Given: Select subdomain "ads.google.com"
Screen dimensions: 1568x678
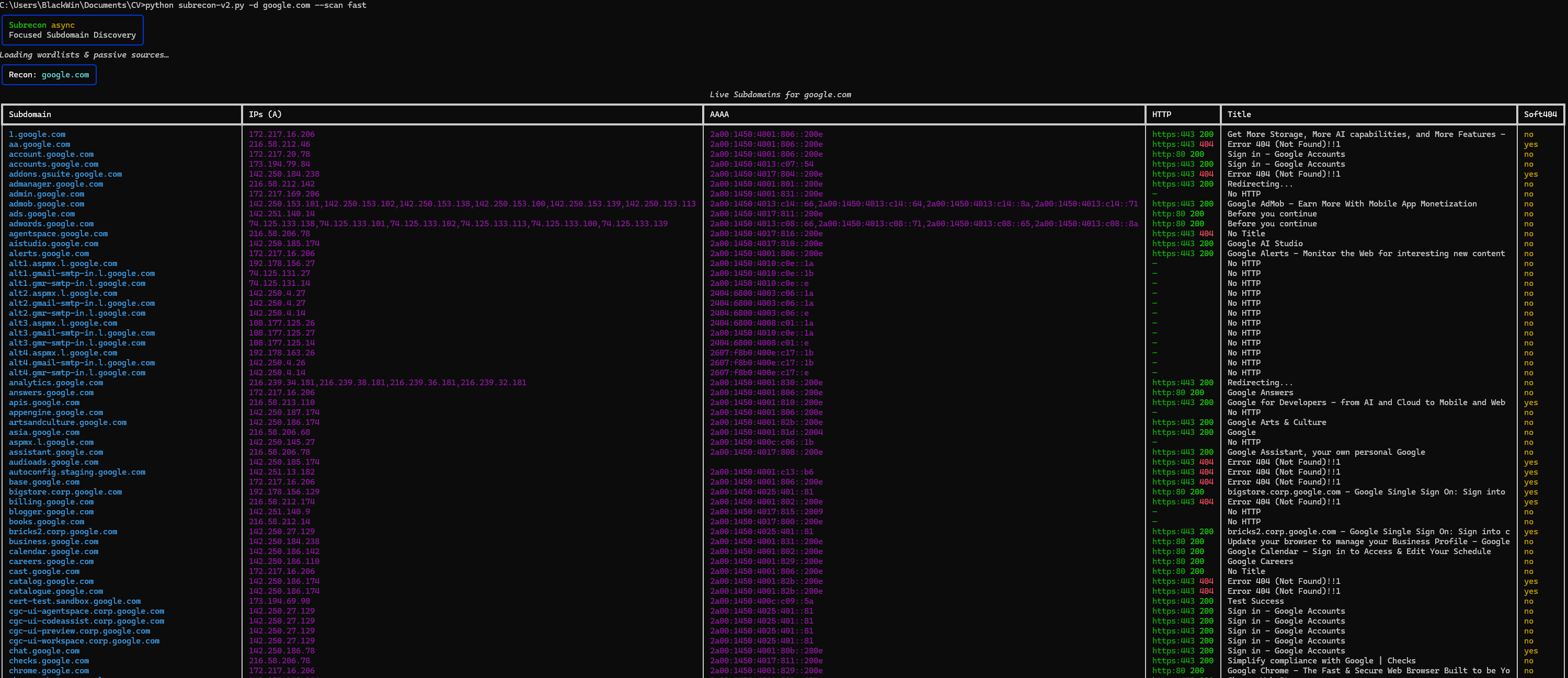Looking at the screenshot, I should pyautogui.click(x=42, y=214).
